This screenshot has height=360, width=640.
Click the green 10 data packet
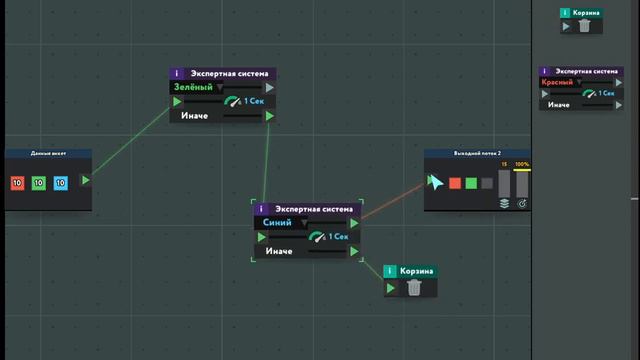click(39, 183)
